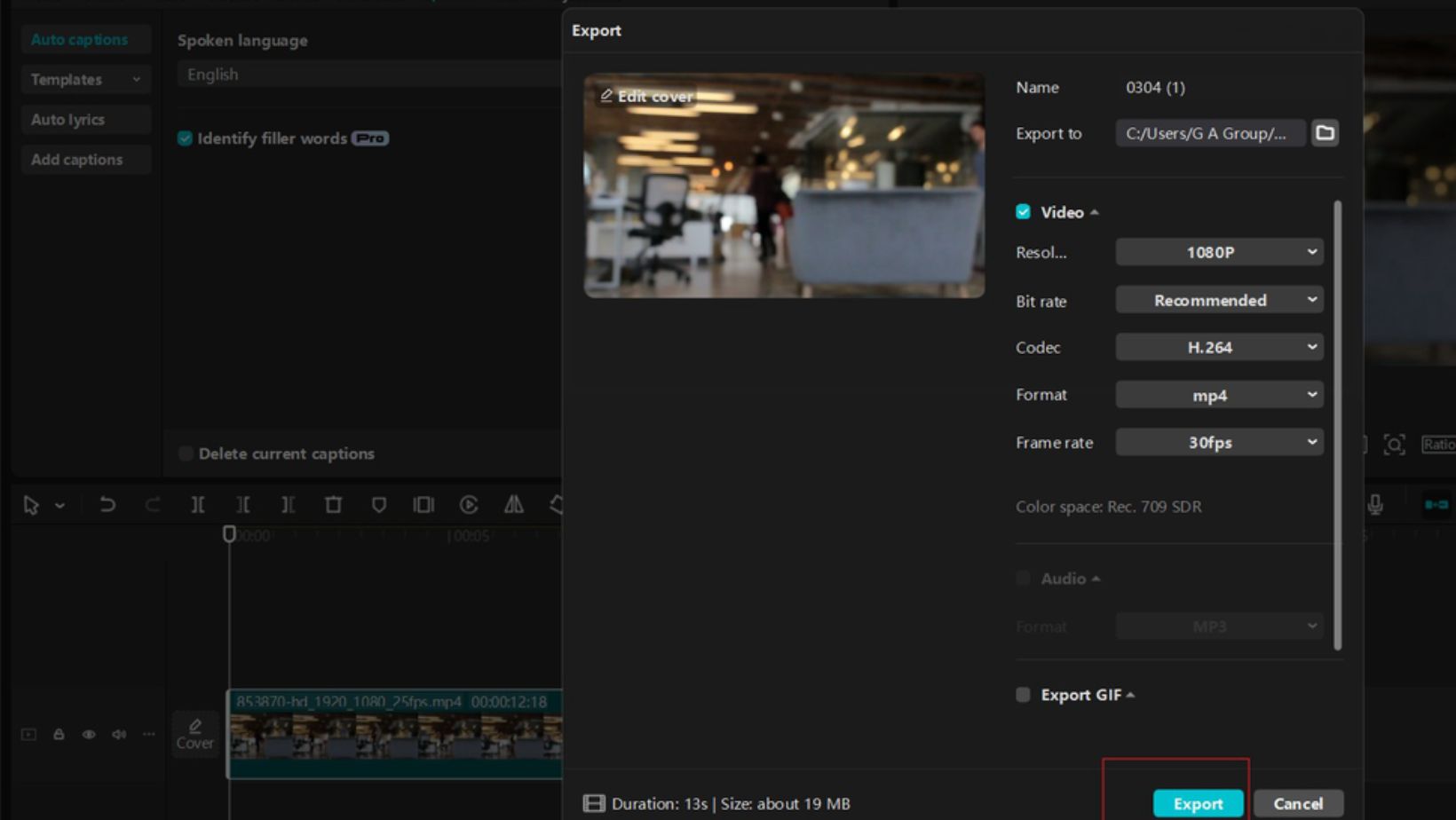
Task: Click the export settings vertical scrollbar
Action: tap(1337, 425)
